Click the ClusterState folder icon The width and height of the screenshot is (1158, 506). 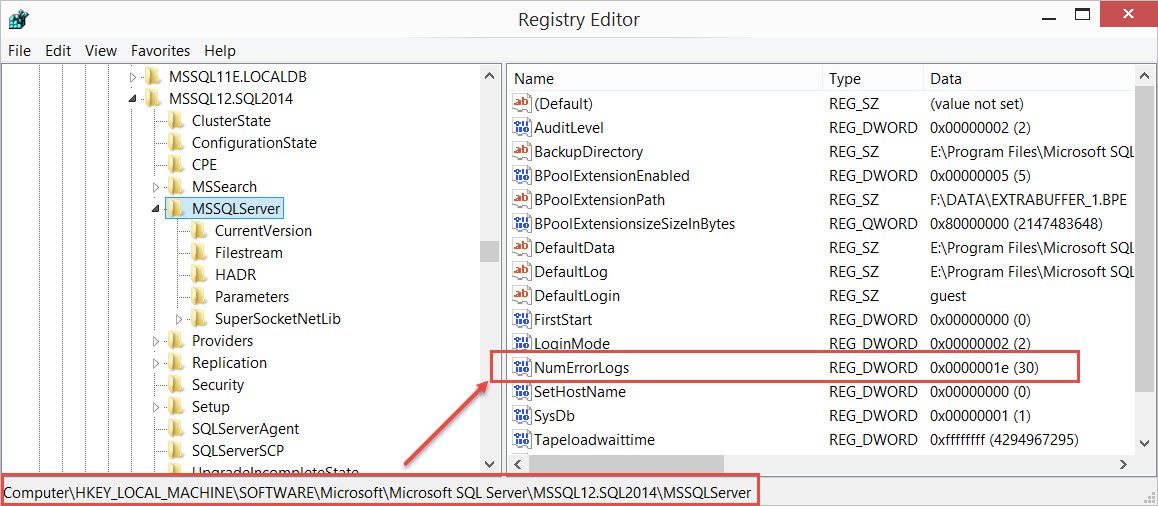(175, 120)
